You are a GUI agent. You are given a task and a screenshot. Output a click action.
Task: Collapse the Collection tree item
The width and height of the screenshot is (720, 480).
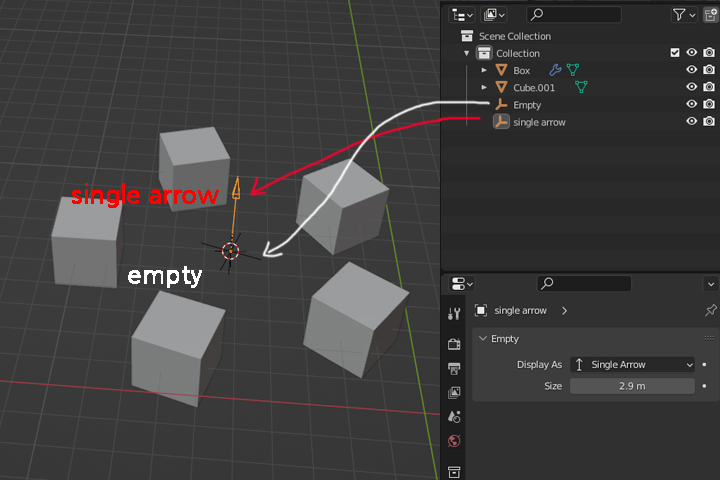click(467, 53)
